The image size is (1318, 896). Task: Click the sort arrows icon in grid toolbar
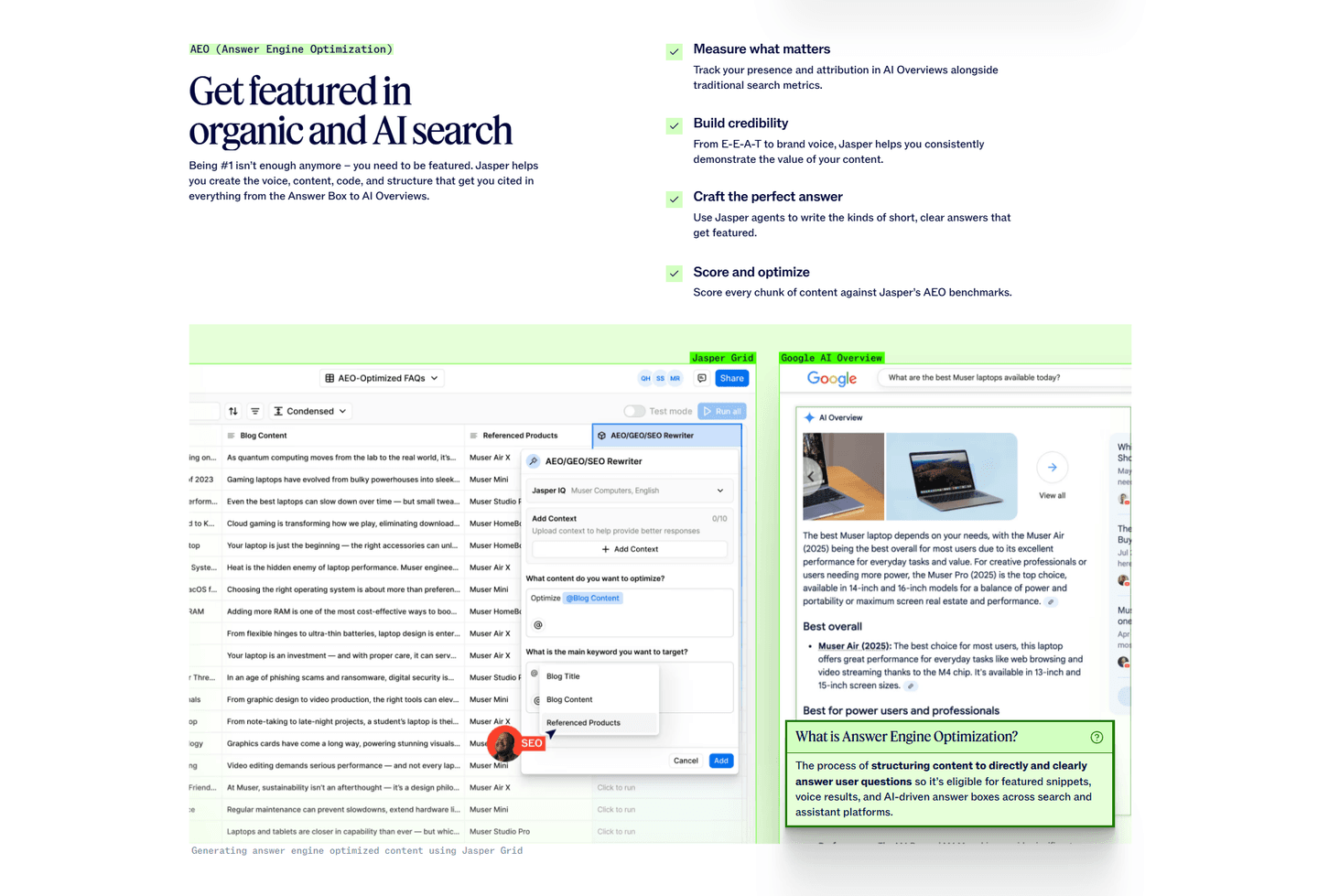(233, 412)
